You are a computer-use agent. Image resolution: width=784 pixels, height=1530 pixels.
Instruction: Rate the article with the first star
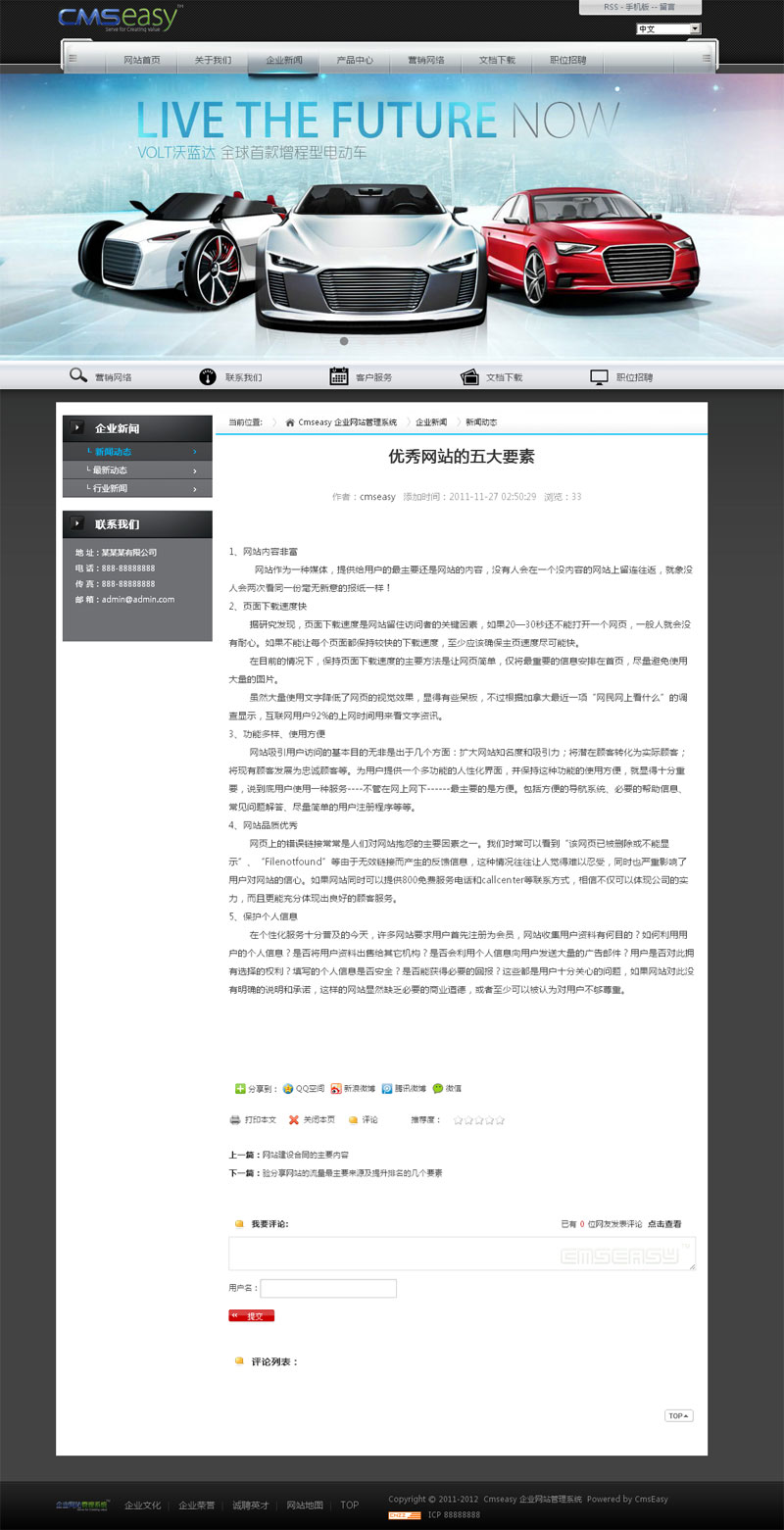(459, 1119)
